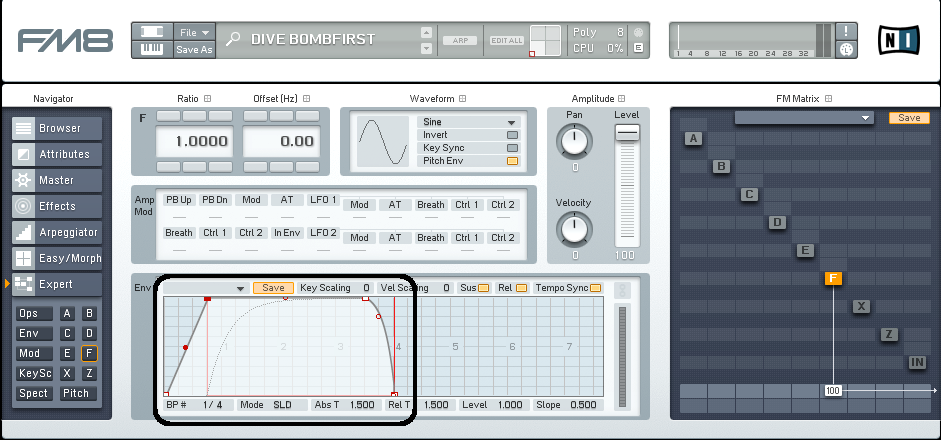Click Save As in header

[194, 50]
